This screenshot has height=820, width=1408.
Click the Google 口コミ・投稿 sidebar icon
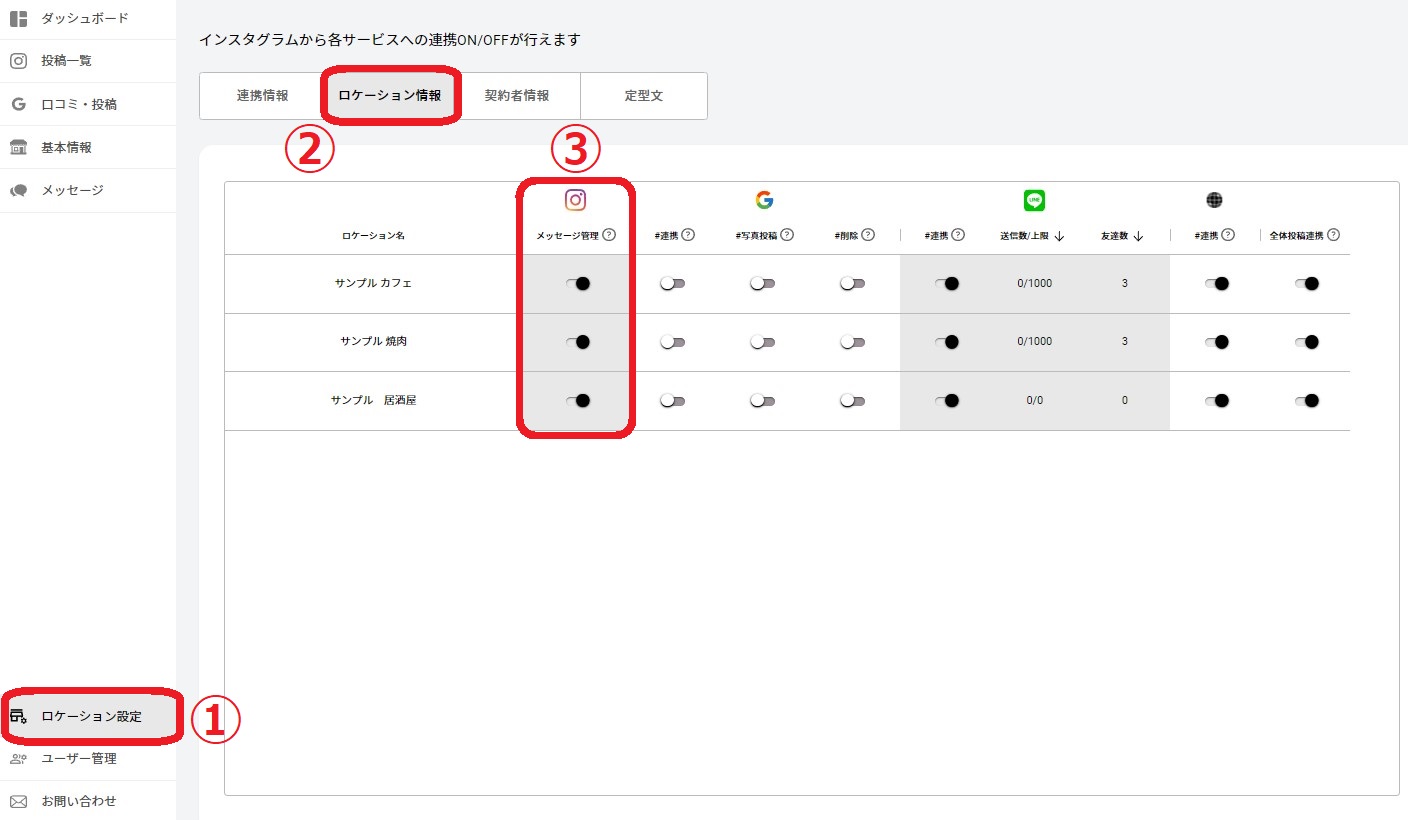click(x=18, y=104)
